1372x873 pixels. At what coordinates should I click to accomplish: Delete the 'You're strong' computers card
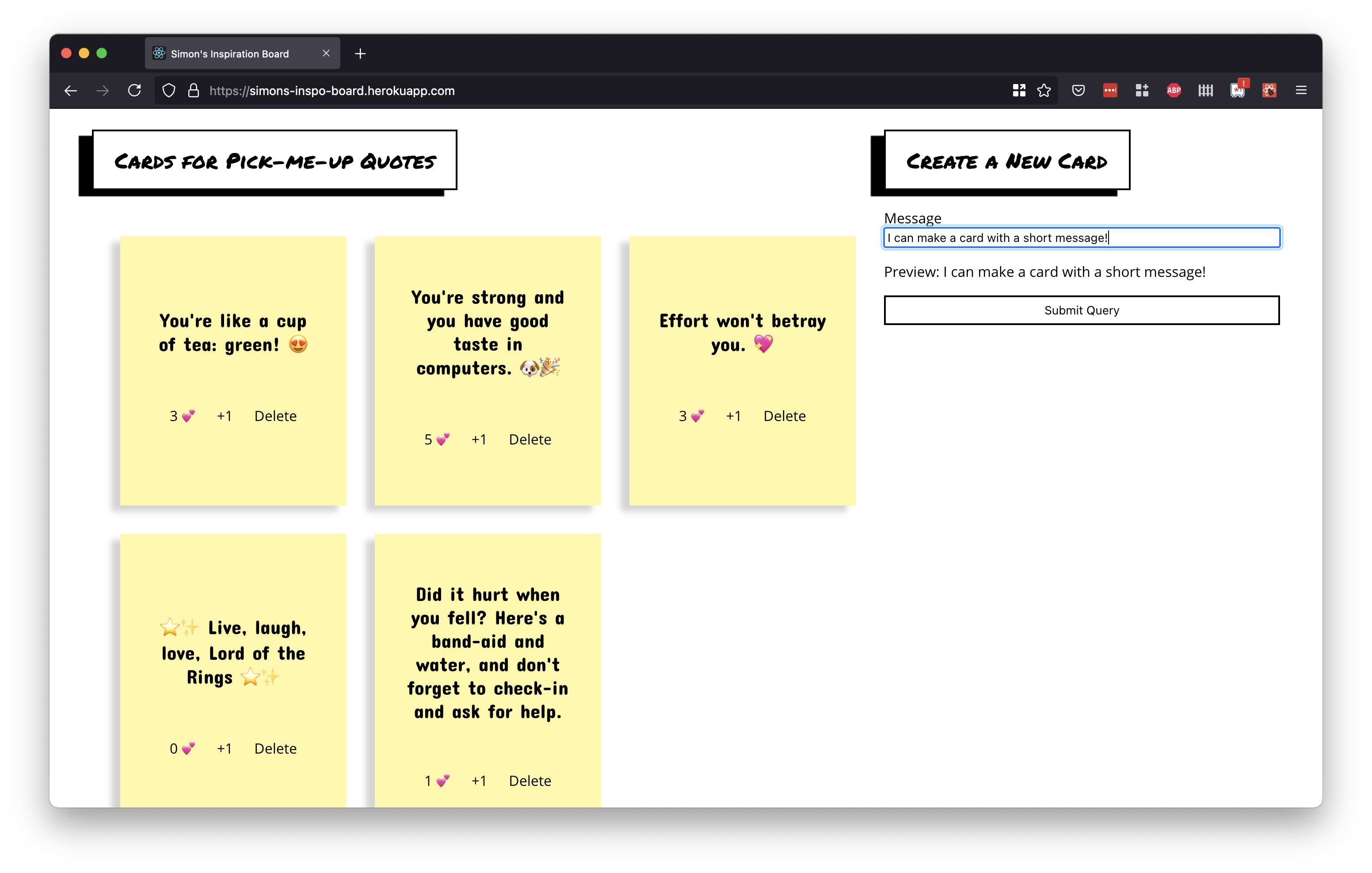click(x=530, y=440)
